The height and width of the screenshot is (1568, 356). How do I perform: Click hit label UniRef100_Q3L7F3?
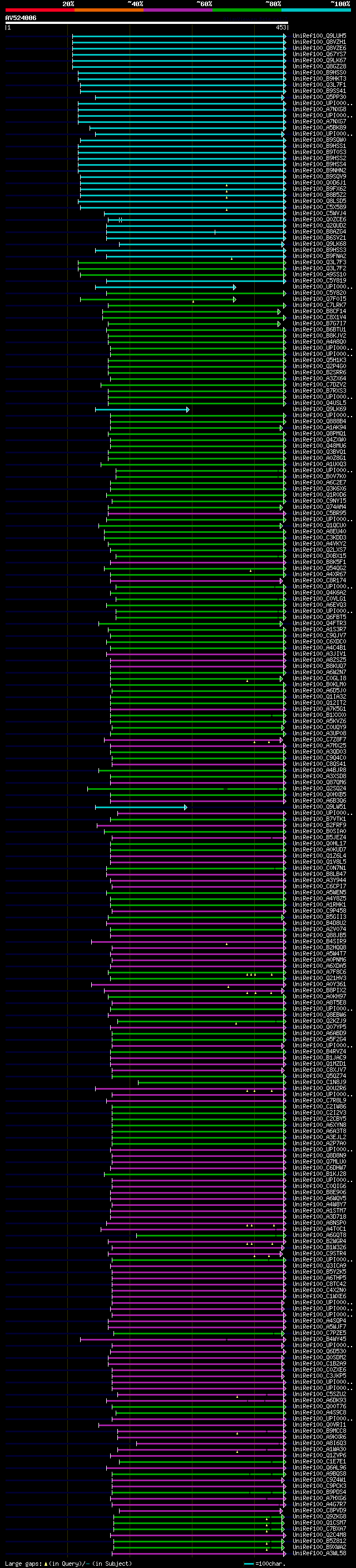click(x=319, y=263)
